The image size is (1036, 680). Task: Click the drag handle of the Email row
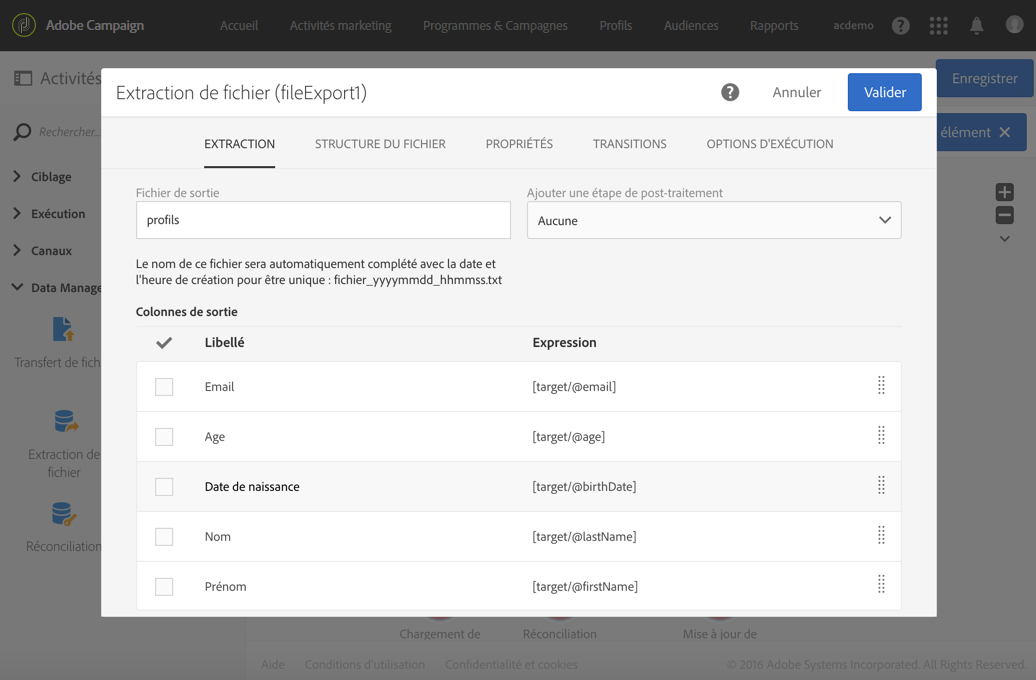[881, 386]
